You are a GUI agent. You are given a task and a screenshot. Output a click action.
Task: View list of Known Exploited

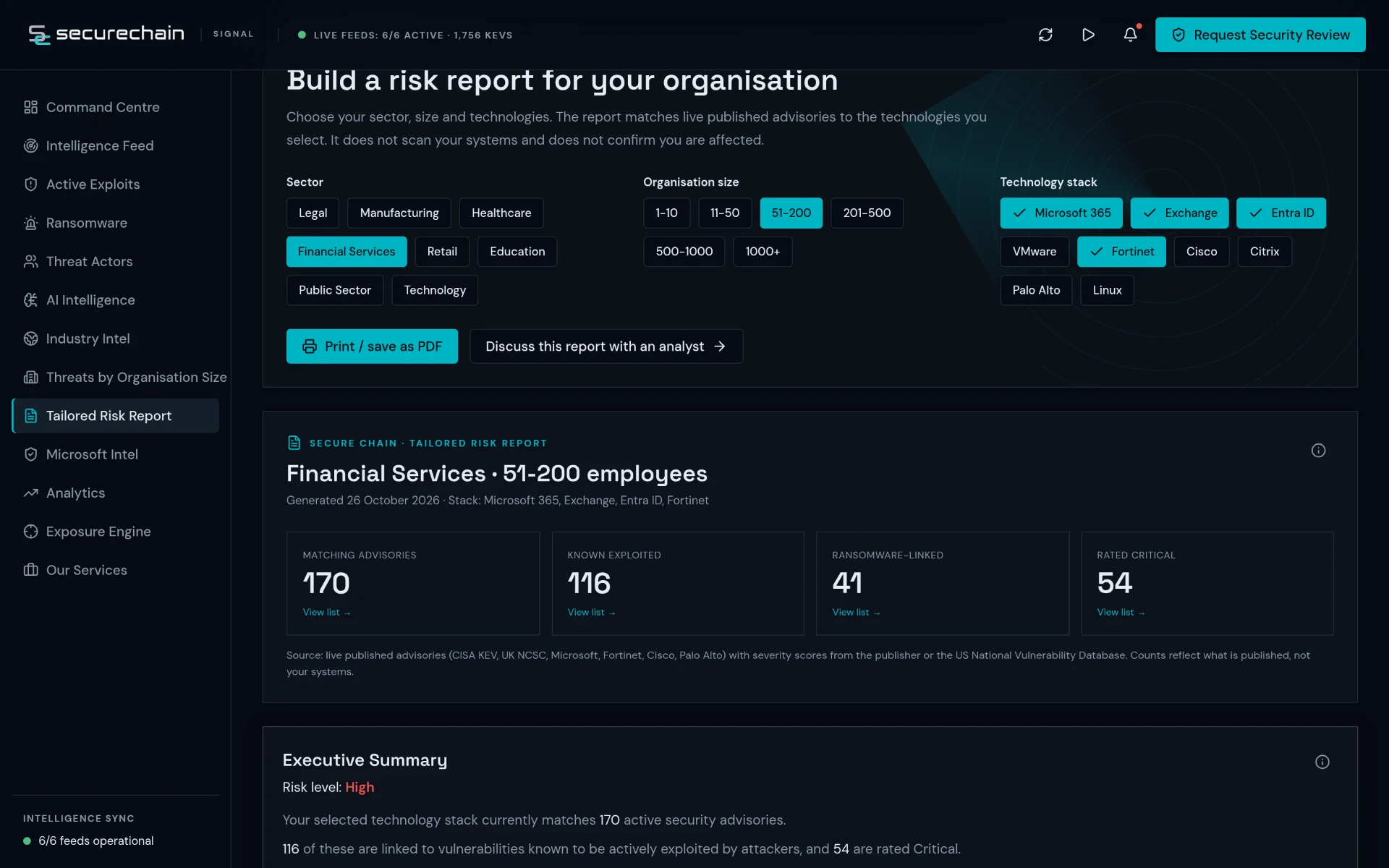pyautogui.click(x=591, y=612)
